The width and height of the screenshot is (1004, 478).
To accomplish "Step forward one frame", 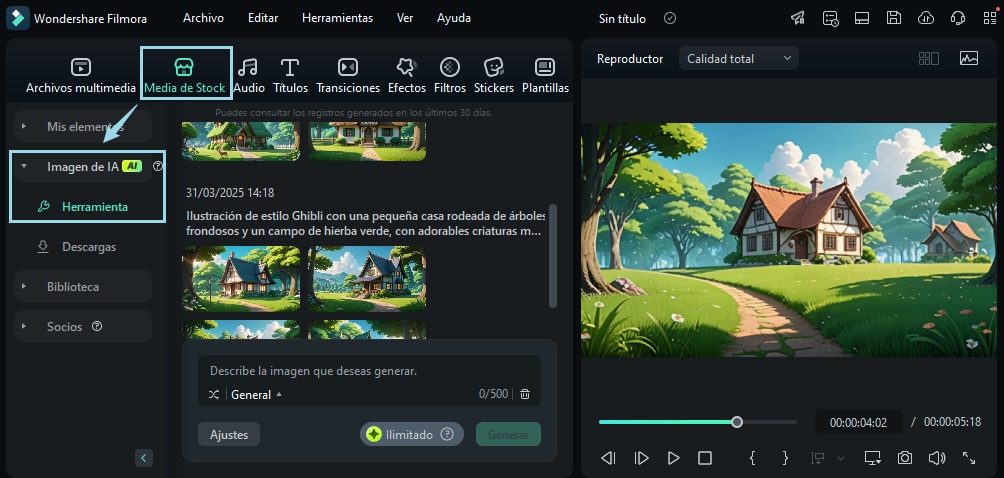I will click(x=641, y=458).
